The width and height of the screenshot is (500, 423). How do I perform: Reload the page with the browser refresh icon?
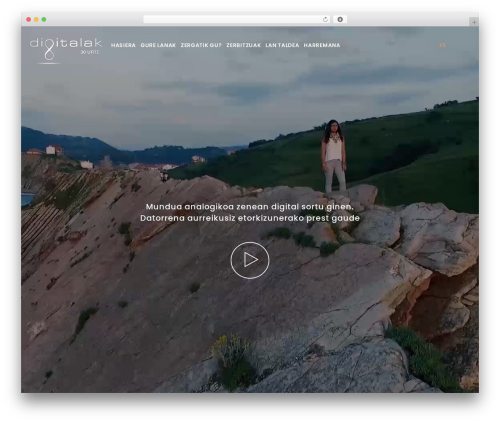[x=325, y=19]
